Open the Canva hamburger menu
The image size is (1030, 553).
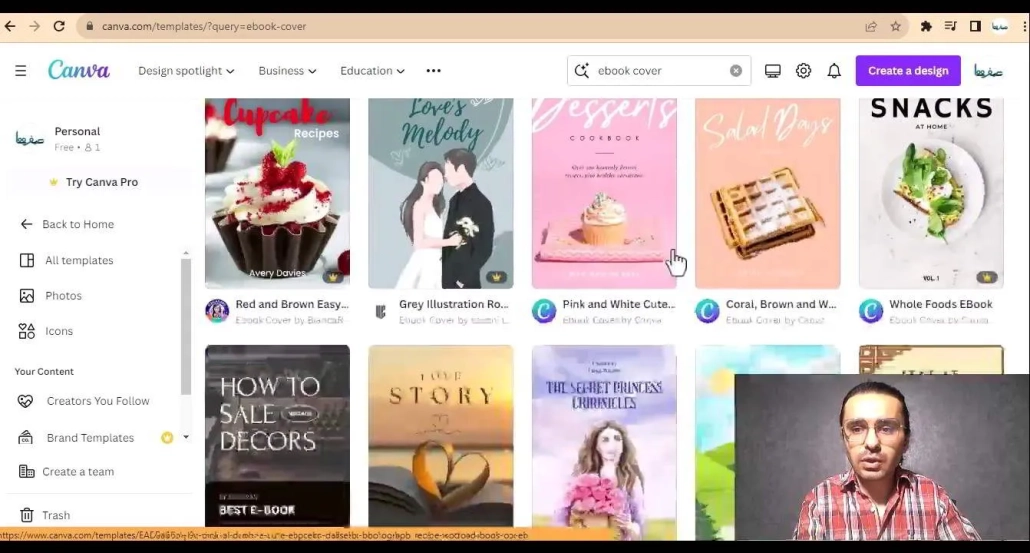tap(21, 70)
